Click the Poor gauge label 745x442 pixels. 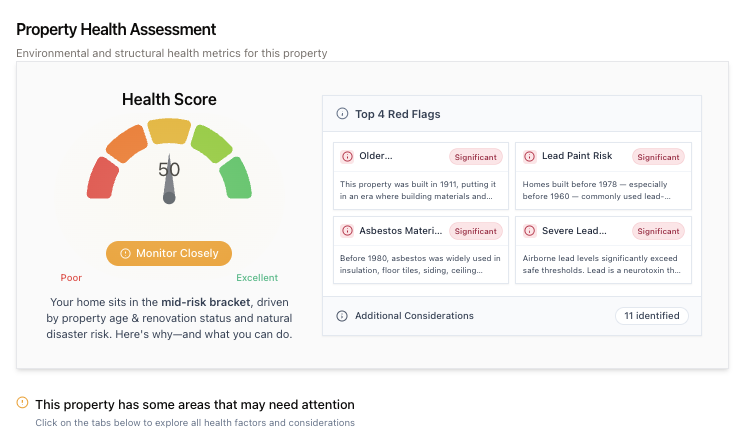(71, 278)
